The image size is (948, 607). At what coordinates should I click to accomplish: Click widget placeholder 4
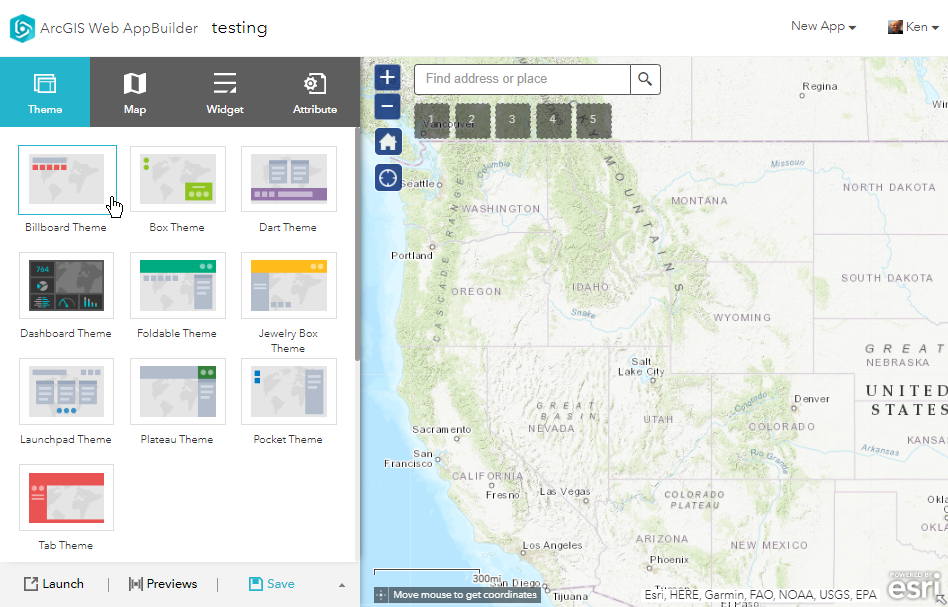tap(553, 120)
